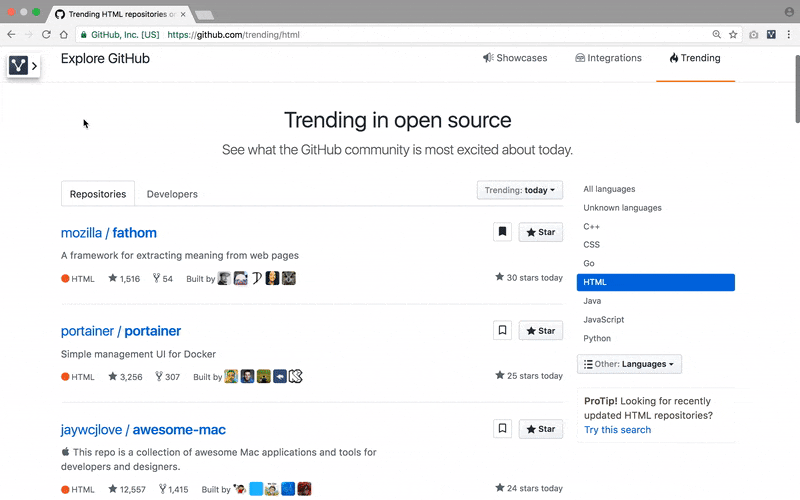The image size is (800, 500).
Task: Click the bookmark icon for jaywcjlove/awesome-mac
Action: 502,429
